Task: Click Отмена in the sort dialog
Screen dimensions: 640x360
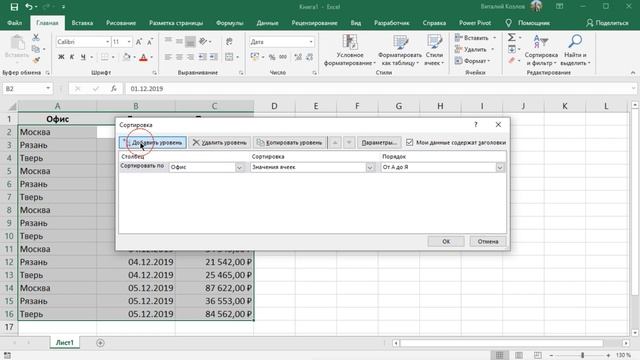Action: point(488,241)
